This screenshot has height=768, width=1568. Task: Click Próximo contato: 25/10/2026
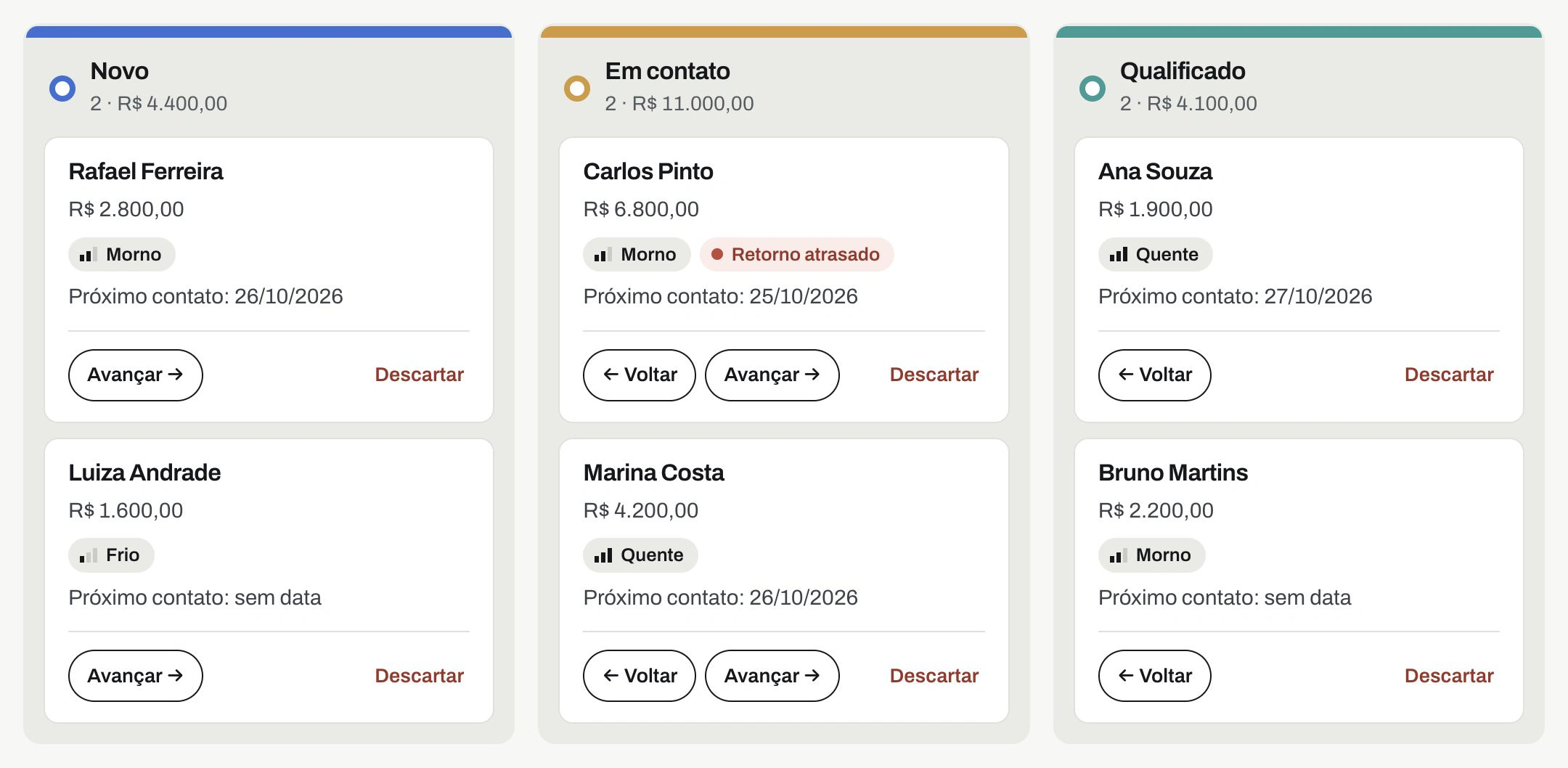coord(720,296)
